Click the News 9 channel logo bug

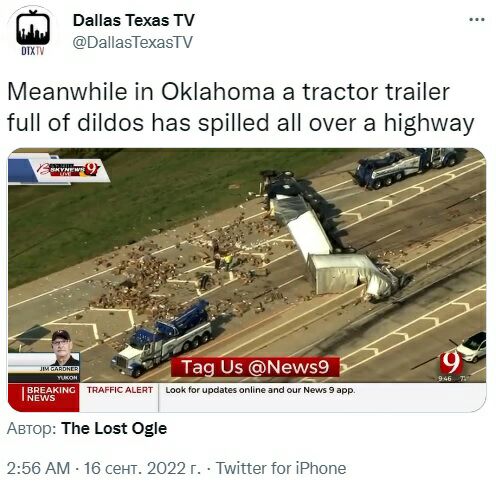coord(452,363)
